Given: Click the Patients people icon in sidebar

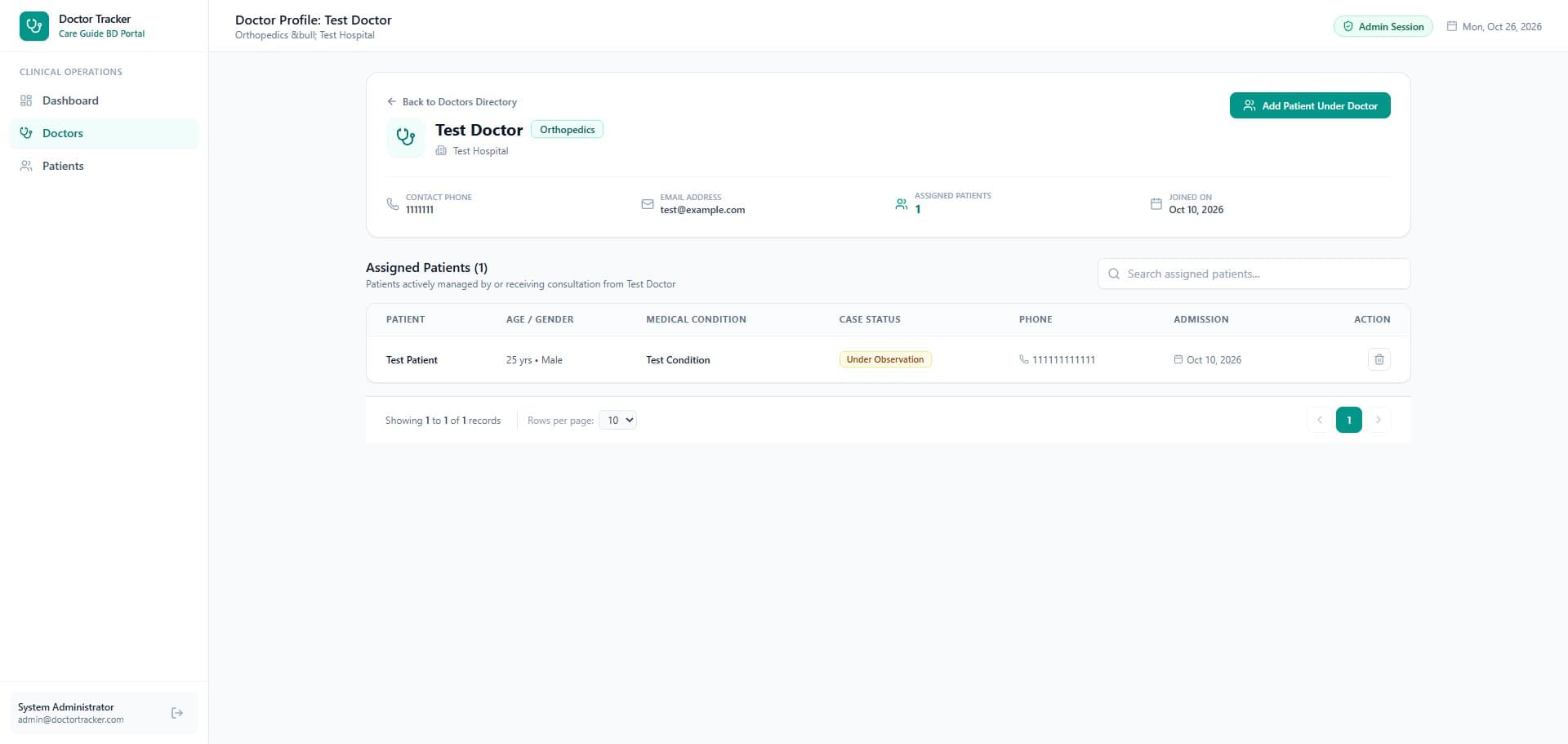Looking at the screenshot, I should coord(26,166).
